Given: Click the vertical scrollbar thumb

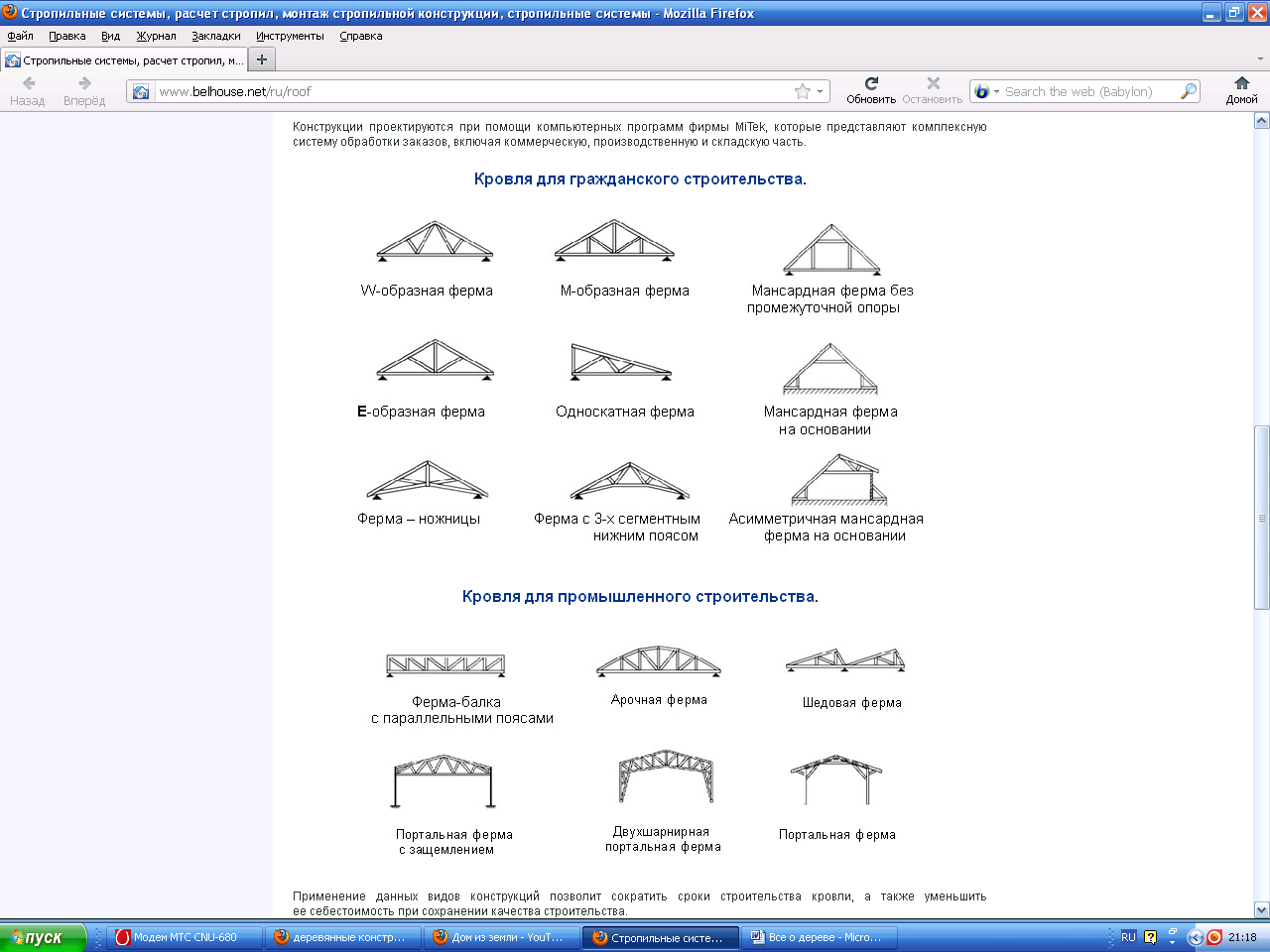Looking at the screenshot, I should coord(1261,518).
